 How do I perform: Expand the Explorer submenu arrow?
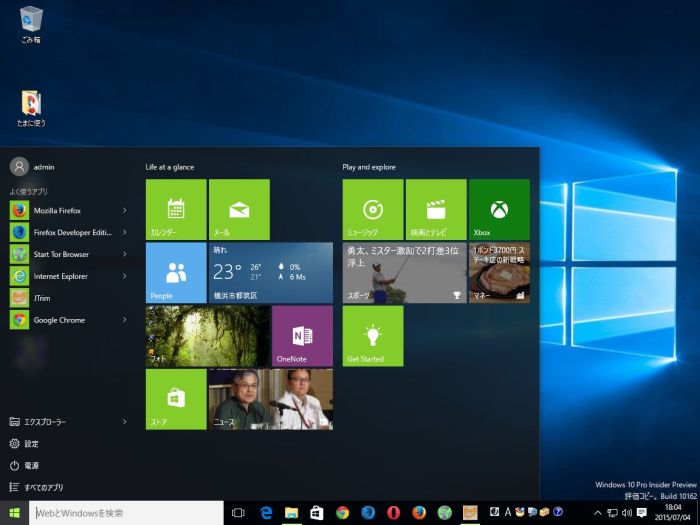coord(124,422)
